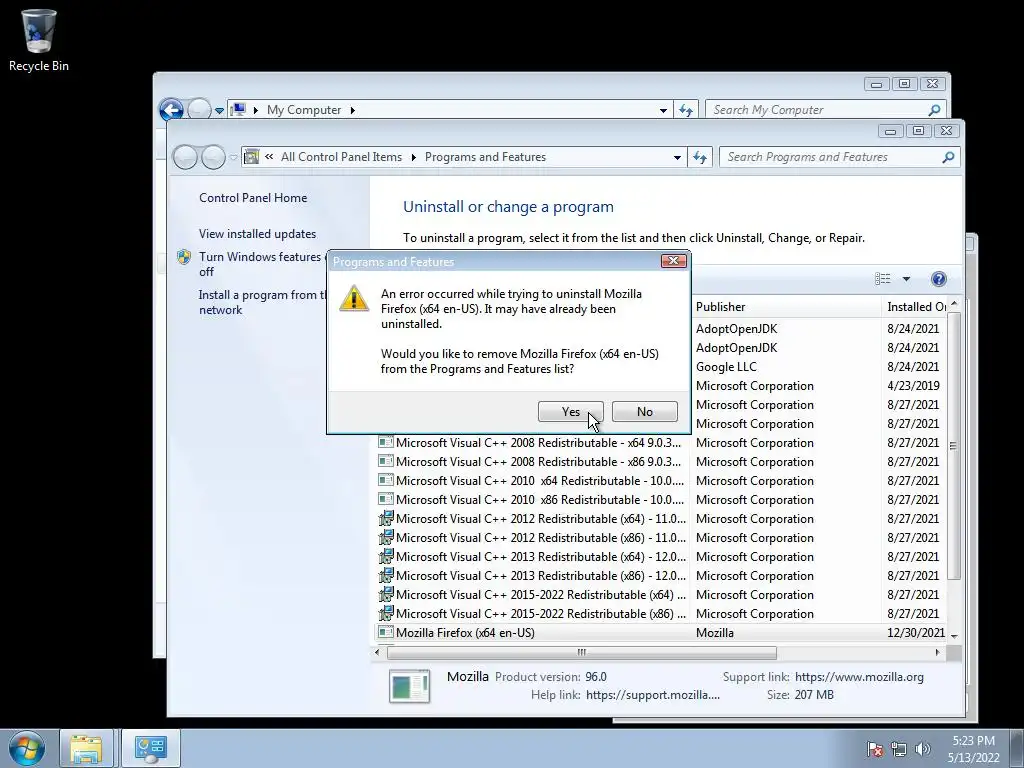Click the Control Panel icon in address bar
The height and width of the screenshot is (768, 1024).
coord(251,157)
